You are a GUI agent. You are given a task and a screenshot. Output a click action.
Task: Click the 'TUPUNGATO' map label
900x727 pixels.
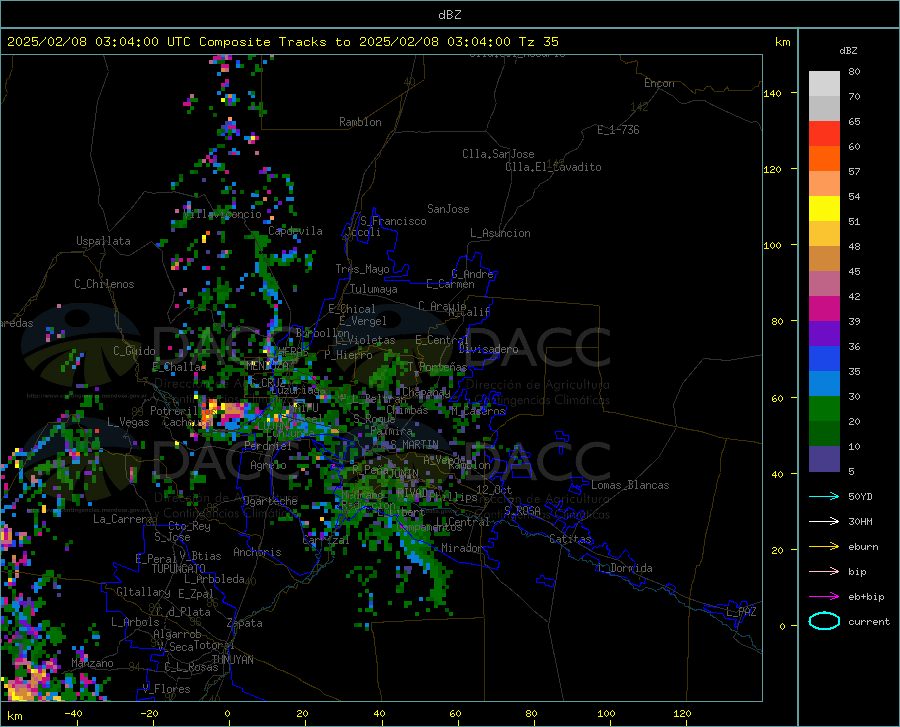click(179, 569)
